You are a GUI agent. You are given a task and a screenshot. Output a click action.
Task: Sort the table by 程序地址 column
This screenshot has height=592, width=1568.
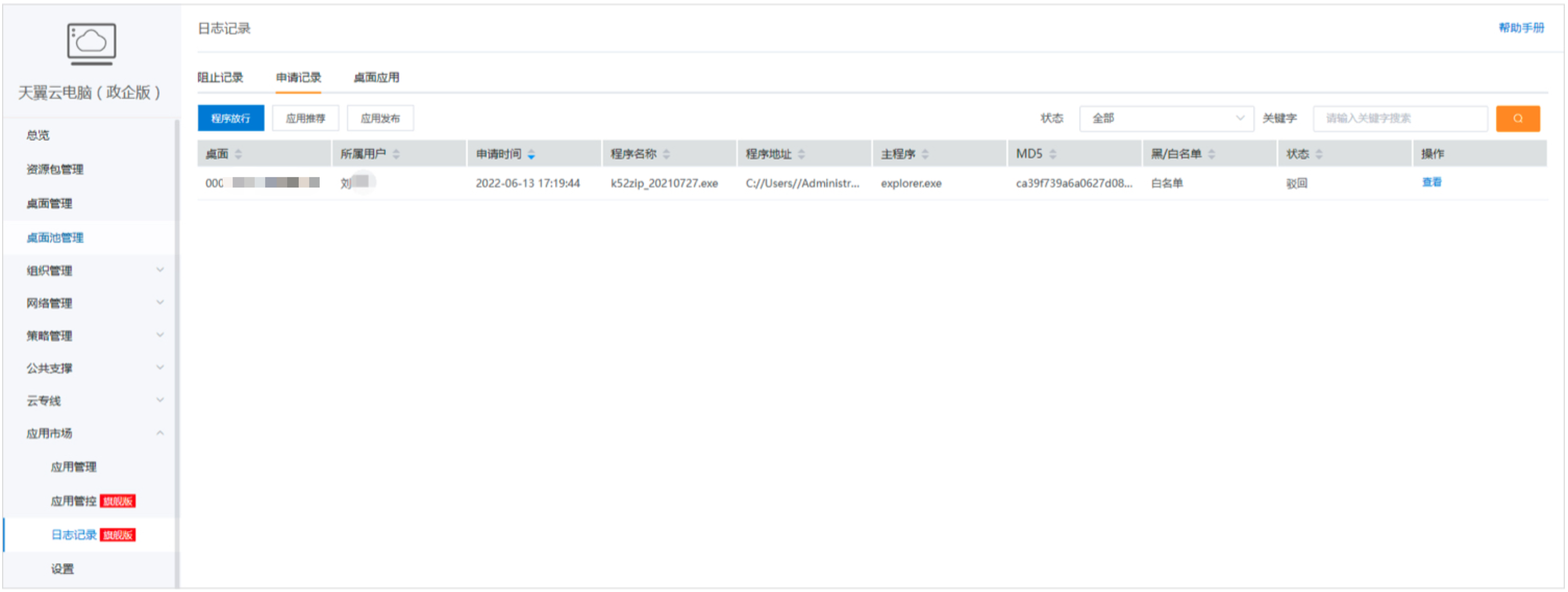(802, 154)
